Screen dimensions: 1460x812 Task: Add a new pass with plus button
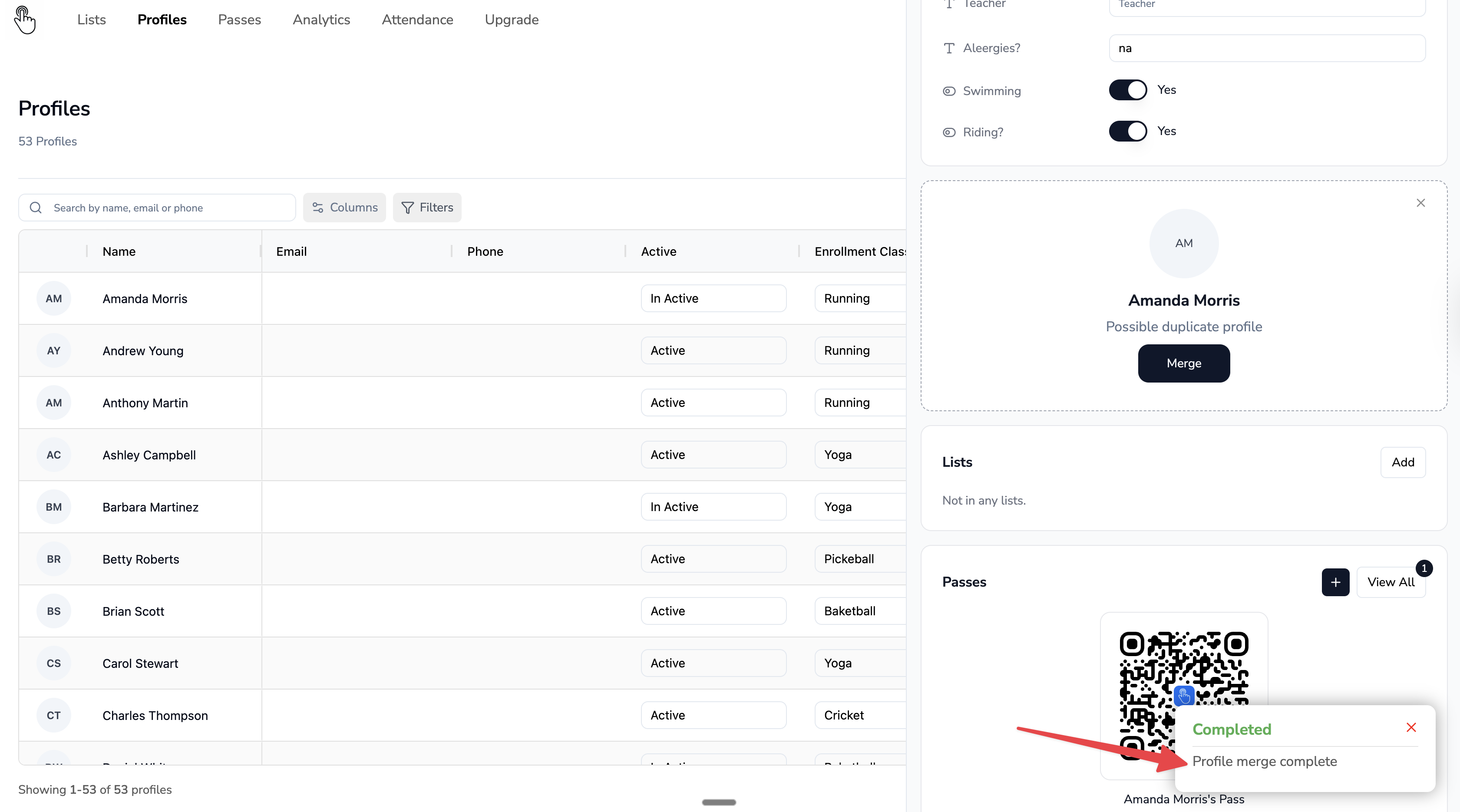coord(1335,582)
